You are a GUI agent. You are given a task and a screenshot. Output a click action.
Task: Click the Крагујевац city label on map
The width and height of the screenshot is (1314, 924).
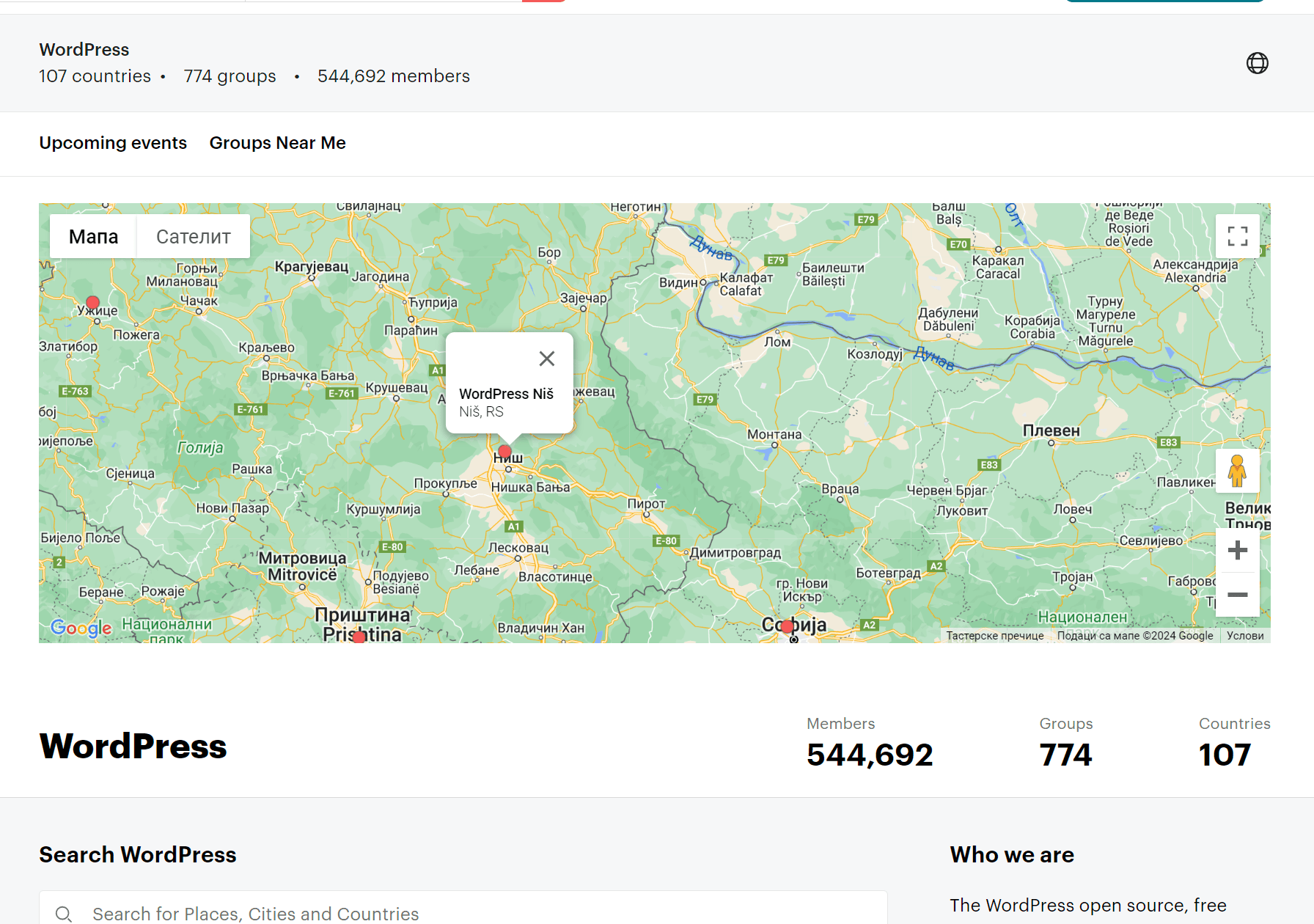pos(312,266)
